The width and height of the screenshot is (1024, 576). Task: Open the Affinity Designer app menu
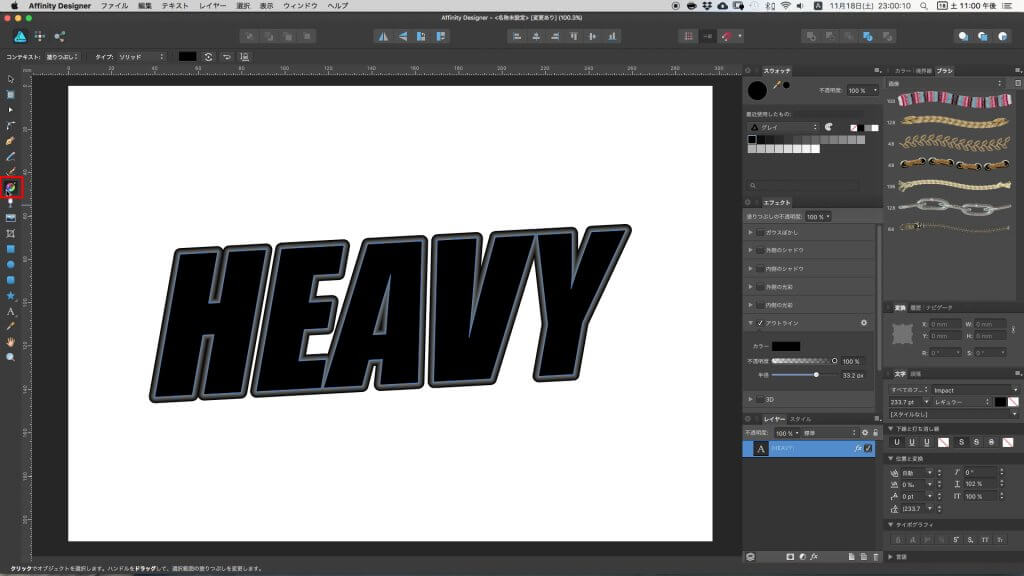59,5
